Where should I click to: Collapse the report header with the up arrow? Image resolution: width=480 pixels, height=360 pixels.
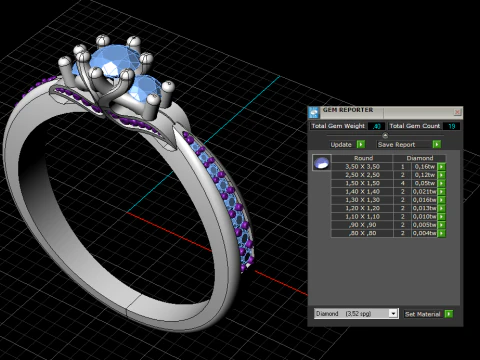tap(385, 135)
